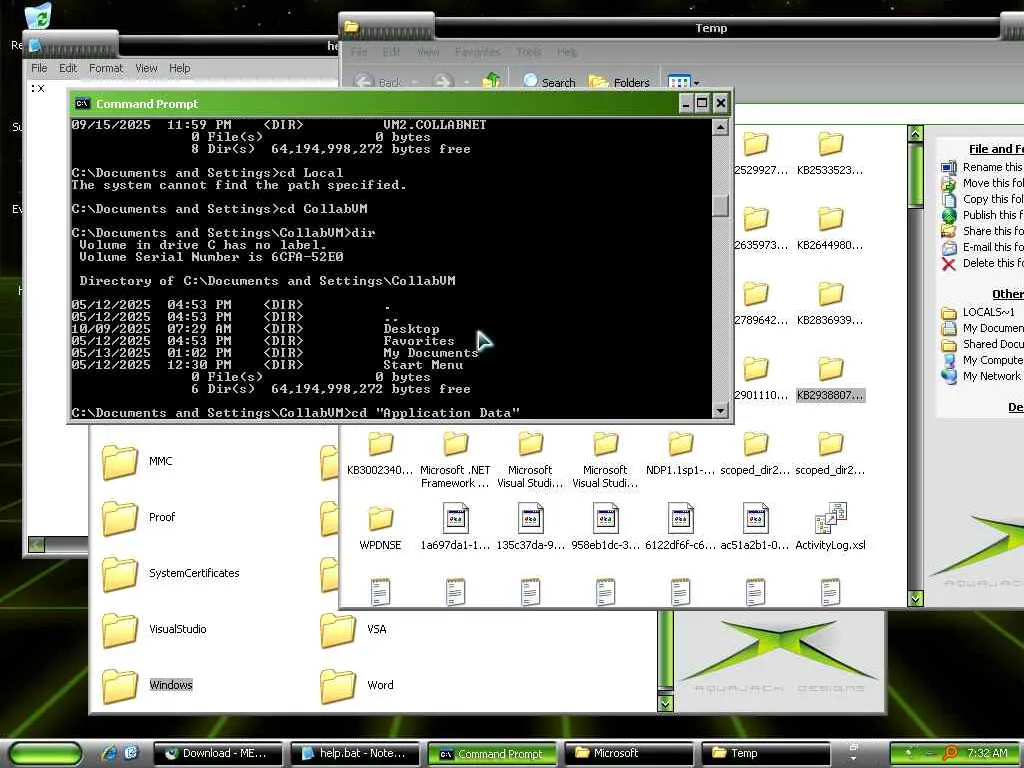Click Command Prompt scrollbar down arrow
Screen dimensions: 1024x768
pos(720,411)
